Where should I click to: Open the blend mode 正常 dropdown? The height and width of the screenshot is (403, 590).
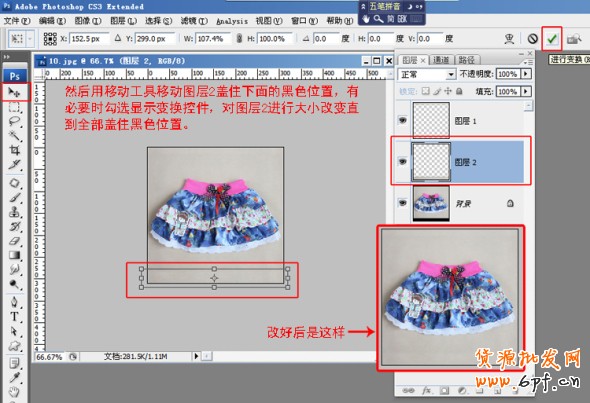point(427,75)
